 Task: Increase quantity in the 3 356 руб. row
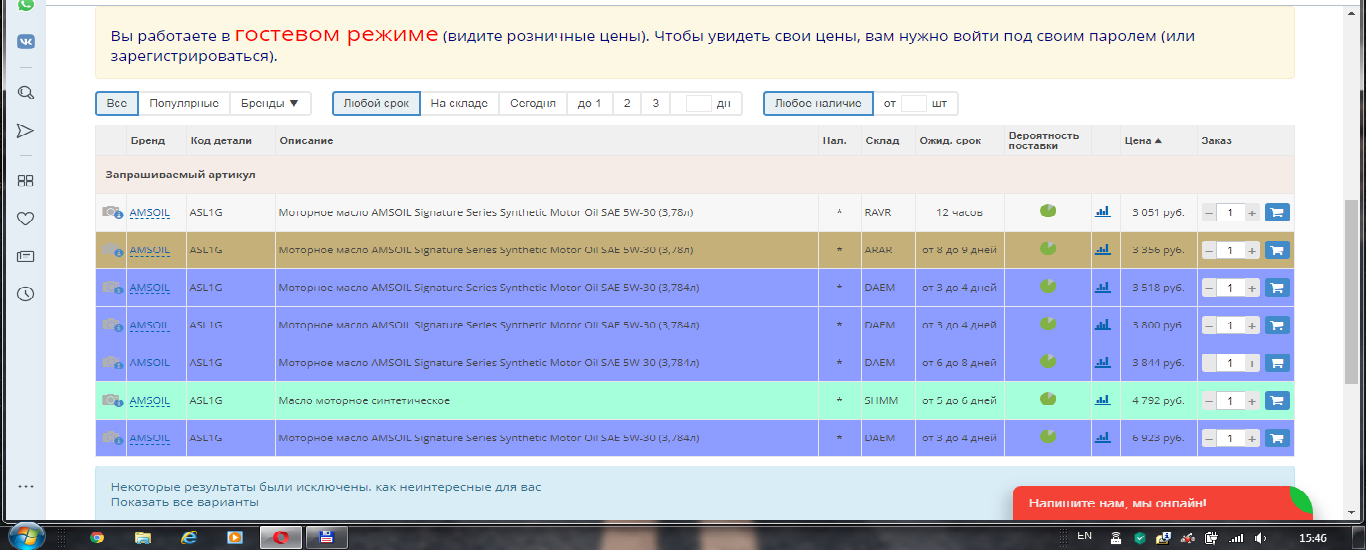[x=1252, y=250]
